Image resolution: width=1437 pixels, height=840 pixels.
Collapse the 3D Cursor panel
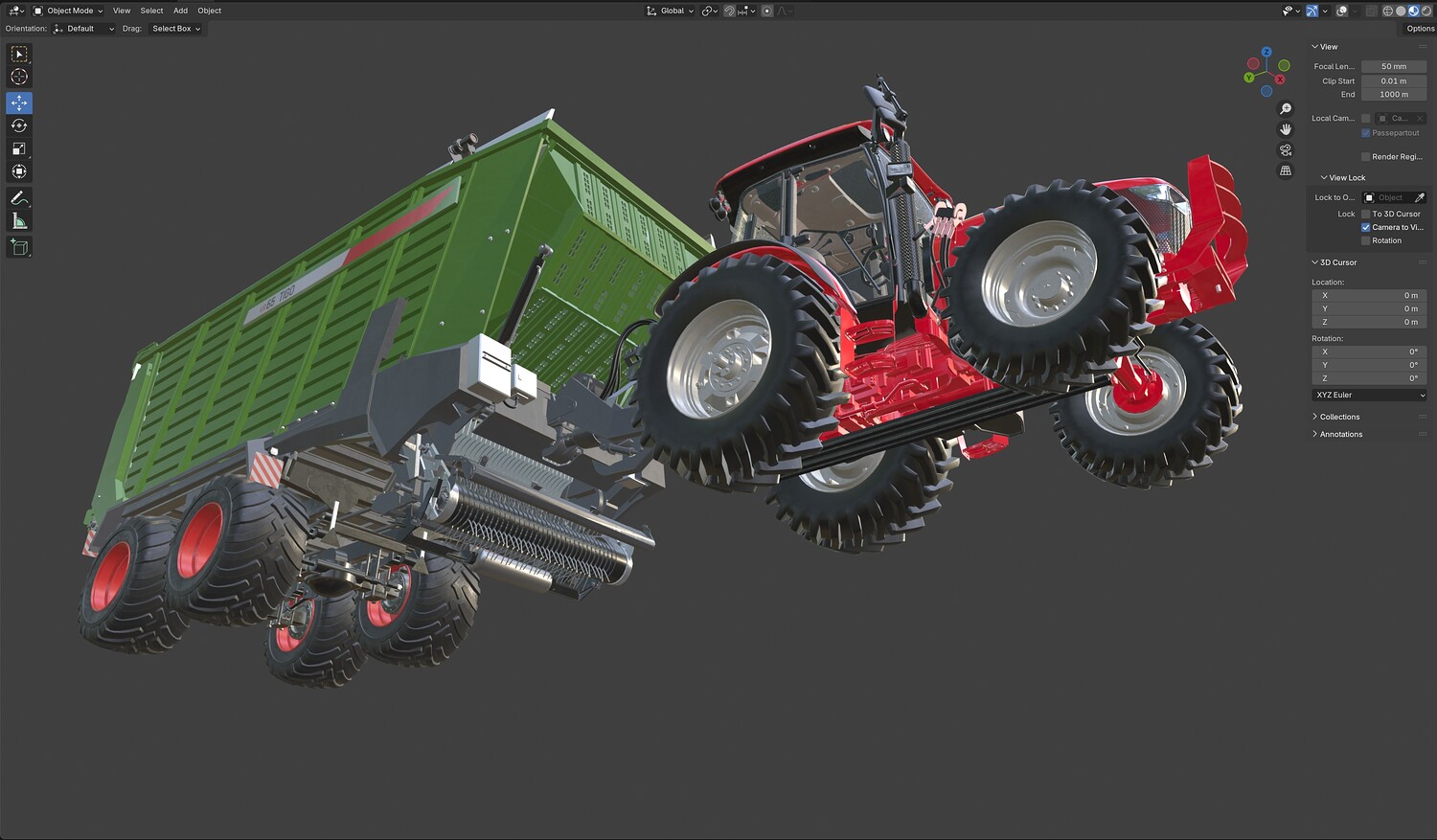coord(1334,262)
